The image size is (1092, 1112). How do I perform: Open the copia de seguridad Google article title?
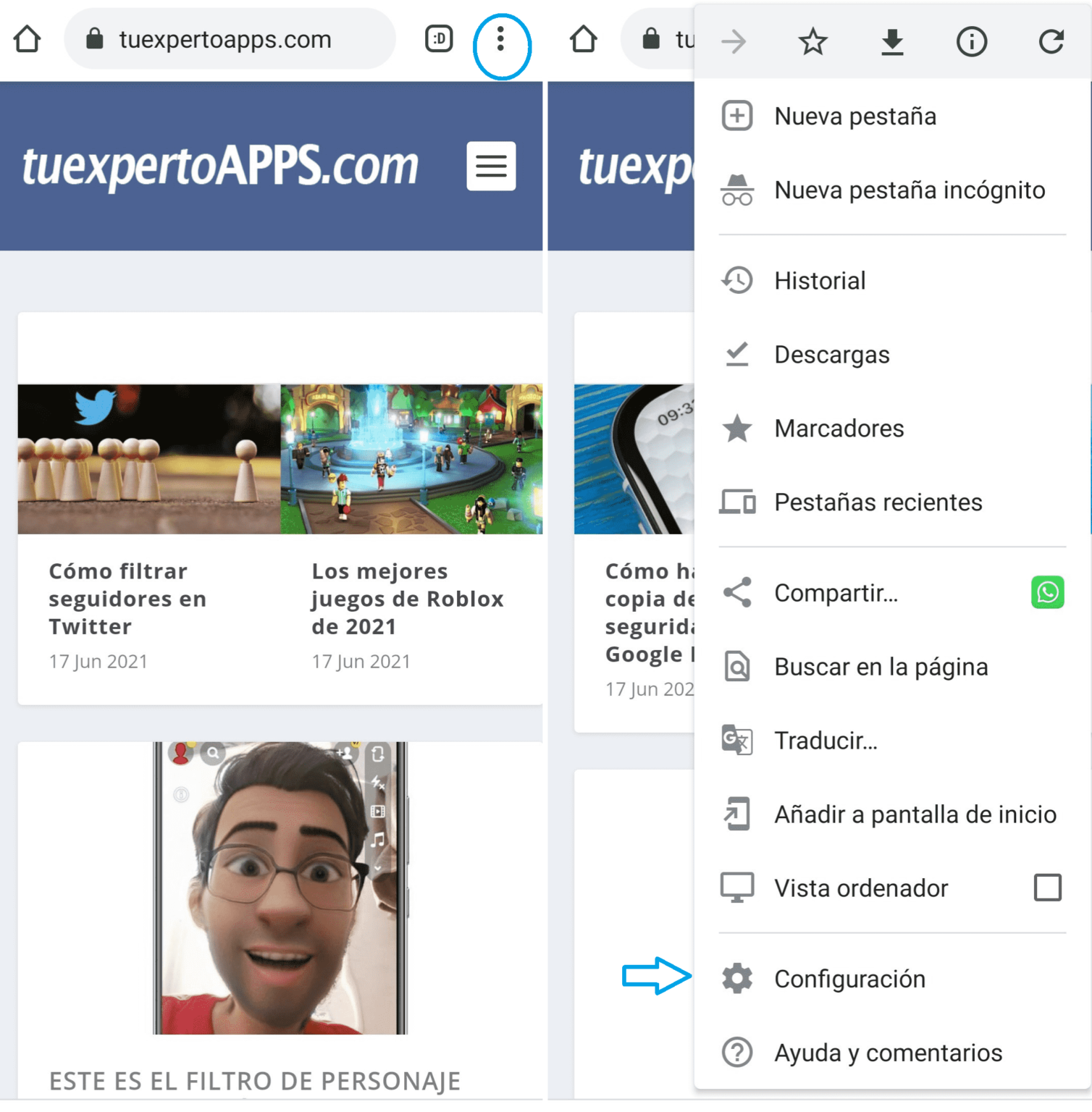click(650, 612)
